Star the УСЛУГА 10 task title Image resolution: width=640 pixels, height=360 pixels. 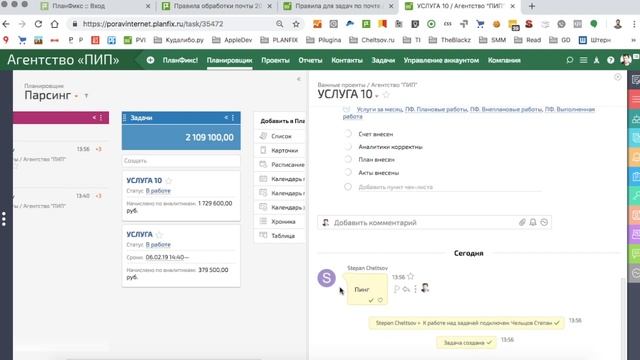(x=386, y=95)
